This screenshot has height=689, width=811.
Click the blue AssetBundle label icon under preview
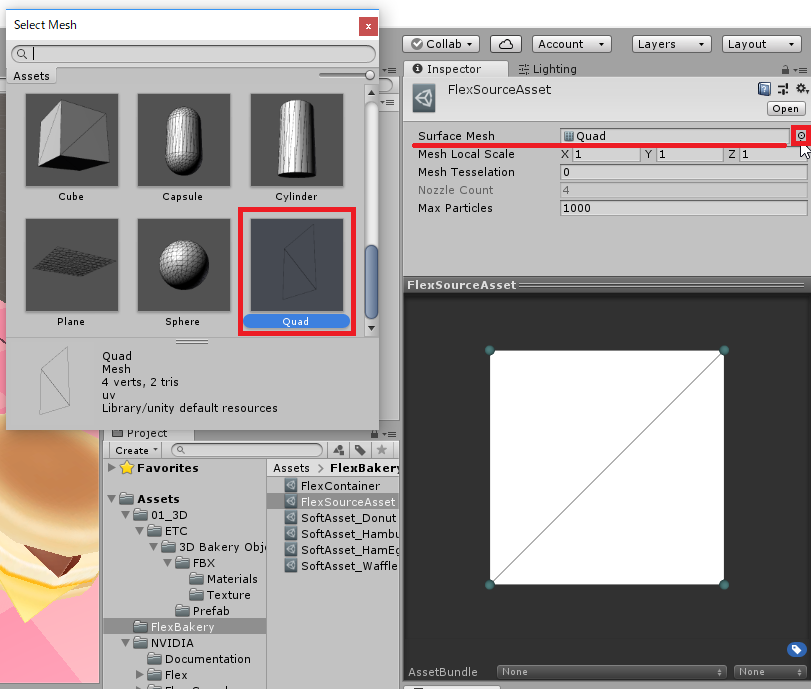coord(797,649)
